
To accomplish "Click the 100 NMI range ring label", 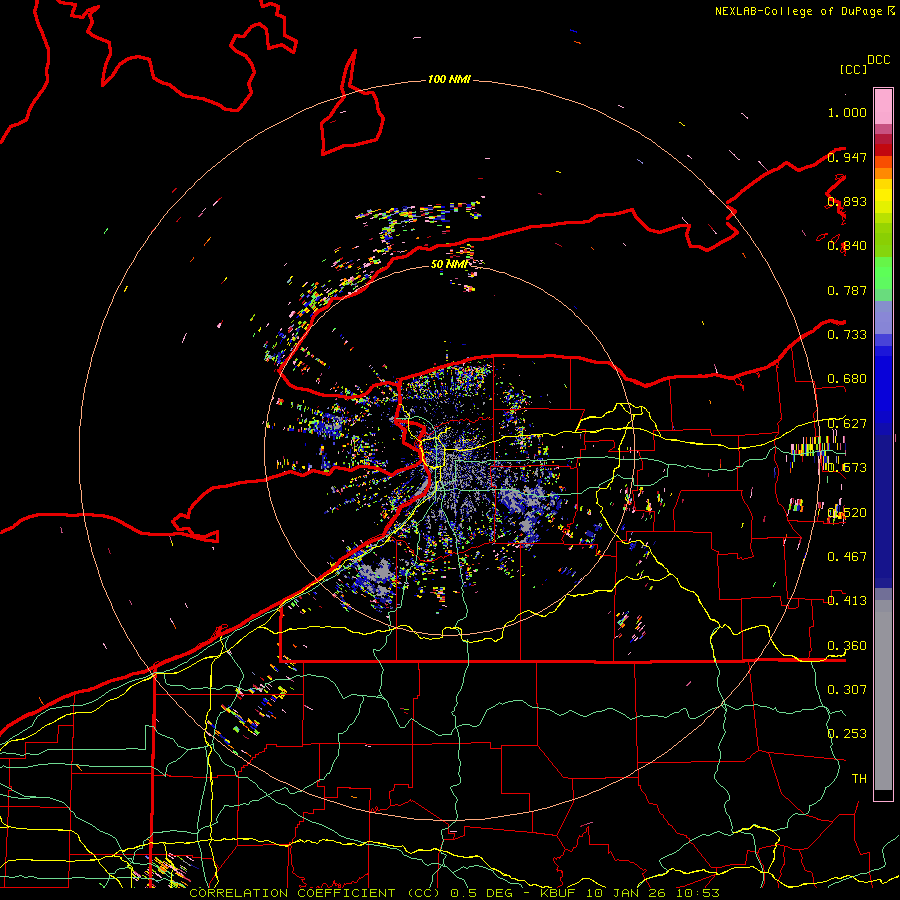I will click(x=449, y=79).
